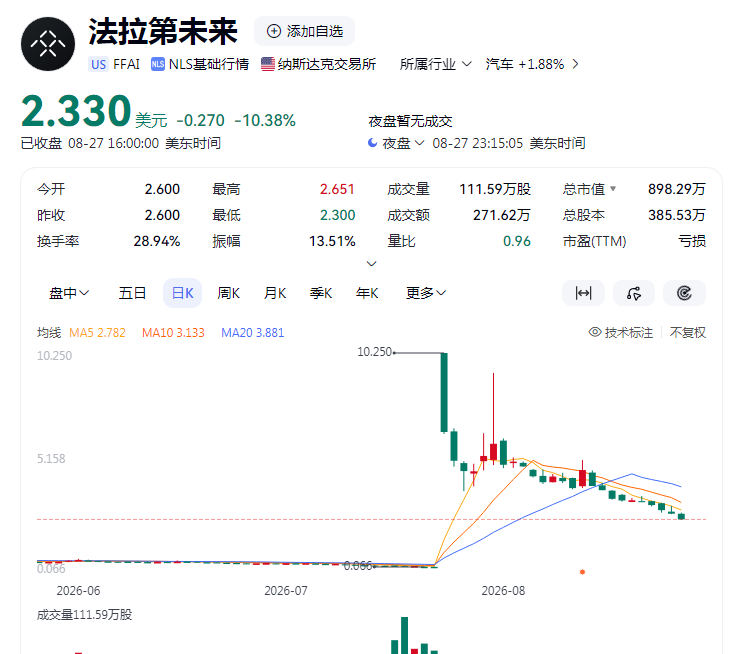The image size is (733, 654).
Task: Click the orange event dot on chart
Action: point(582,572)
